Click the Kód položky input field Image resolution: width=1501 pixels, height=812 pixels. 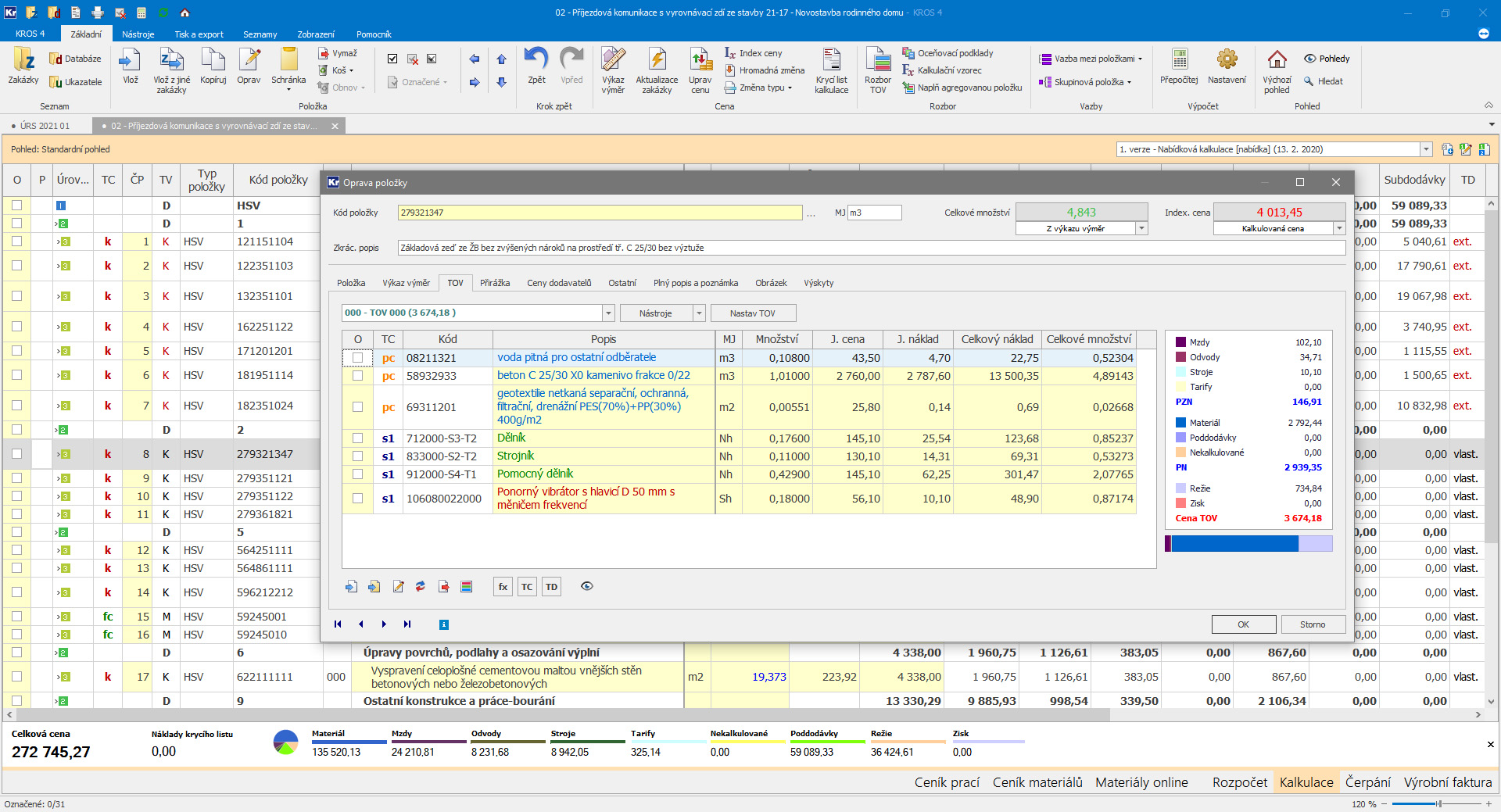(599, 213)
